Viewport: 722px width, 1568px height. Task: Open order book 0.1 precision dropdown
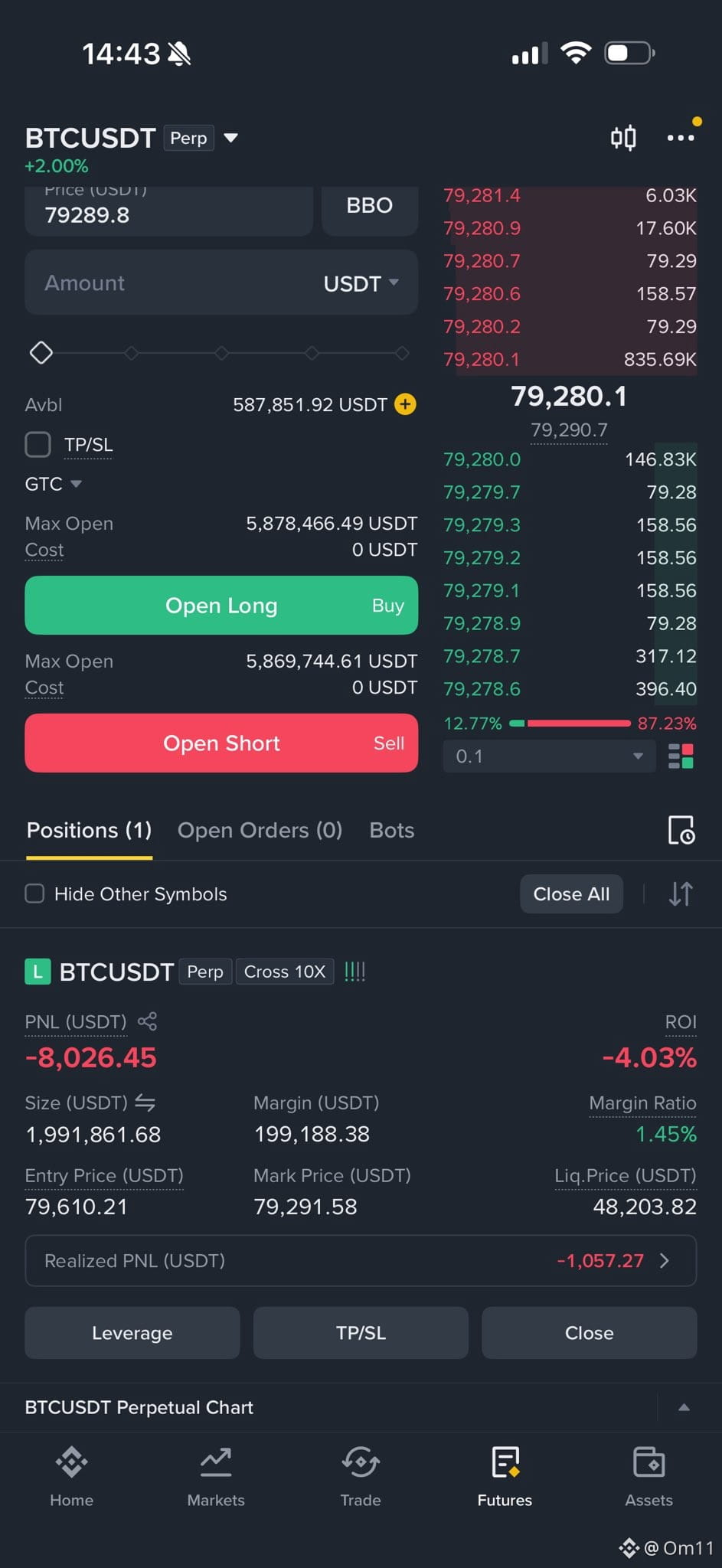tap(549, 756)
